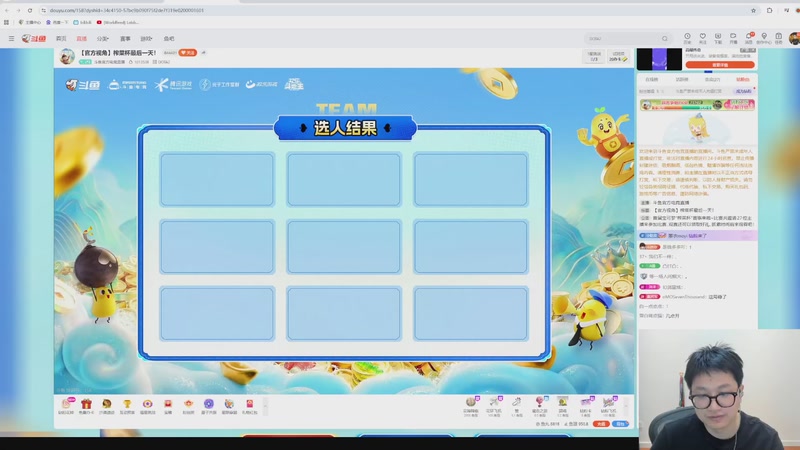Open the browser extensions puzzle icon

[x=769, y=10]
